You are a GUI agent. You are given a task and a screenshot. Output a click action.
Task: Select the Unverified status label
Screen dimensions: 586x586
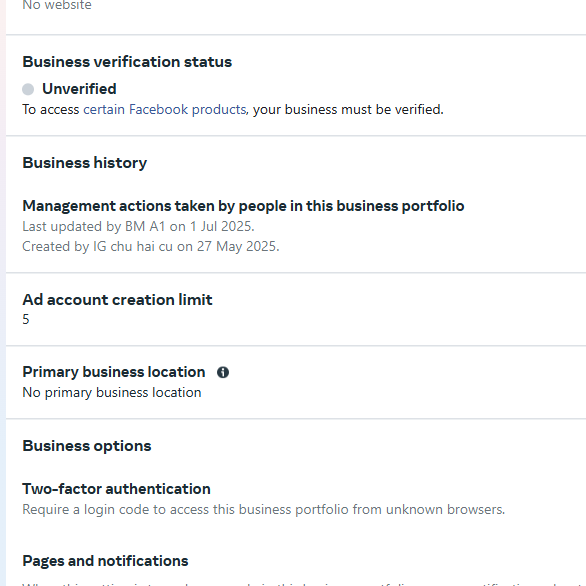pyautogui.click(x=79, y=89)
